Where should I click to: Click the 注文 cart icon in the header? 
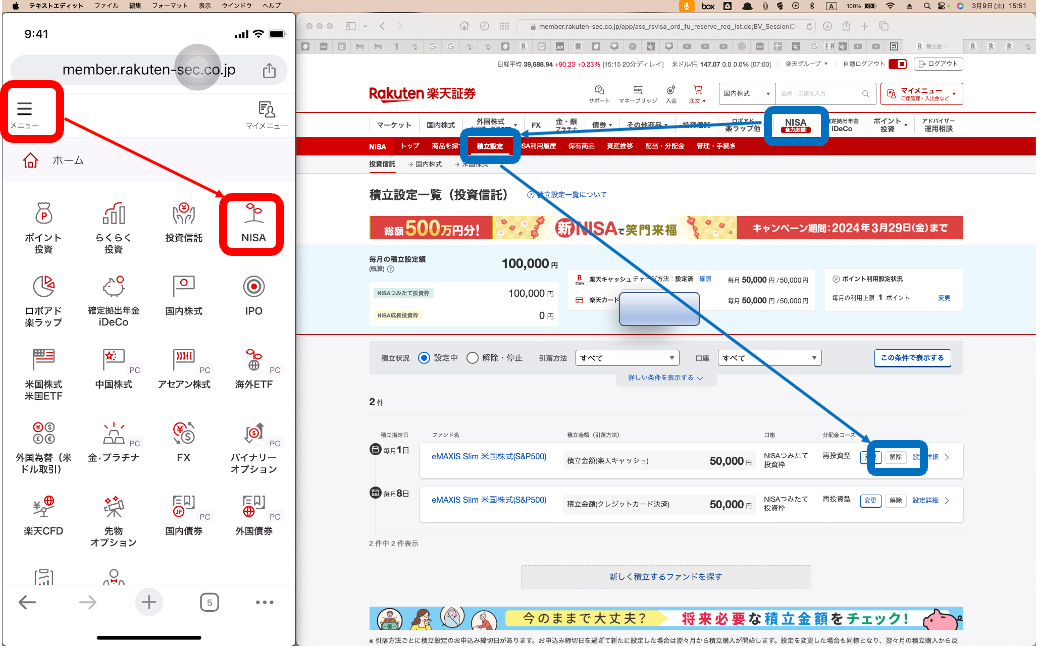697,94
